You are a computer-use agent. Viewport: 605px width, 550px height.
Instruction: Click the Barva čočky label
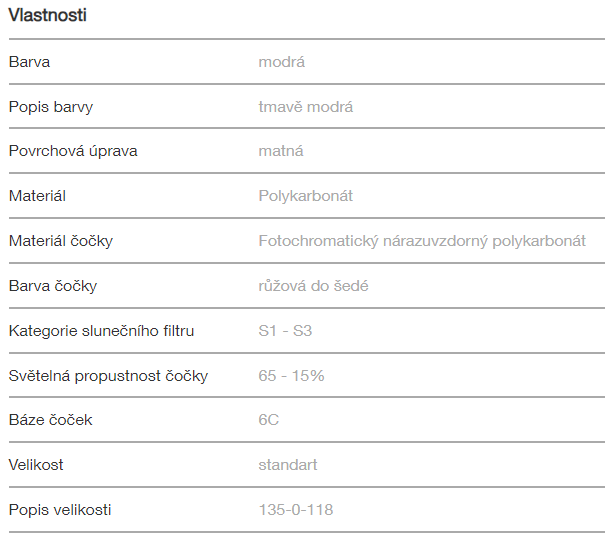click(53, 286)
